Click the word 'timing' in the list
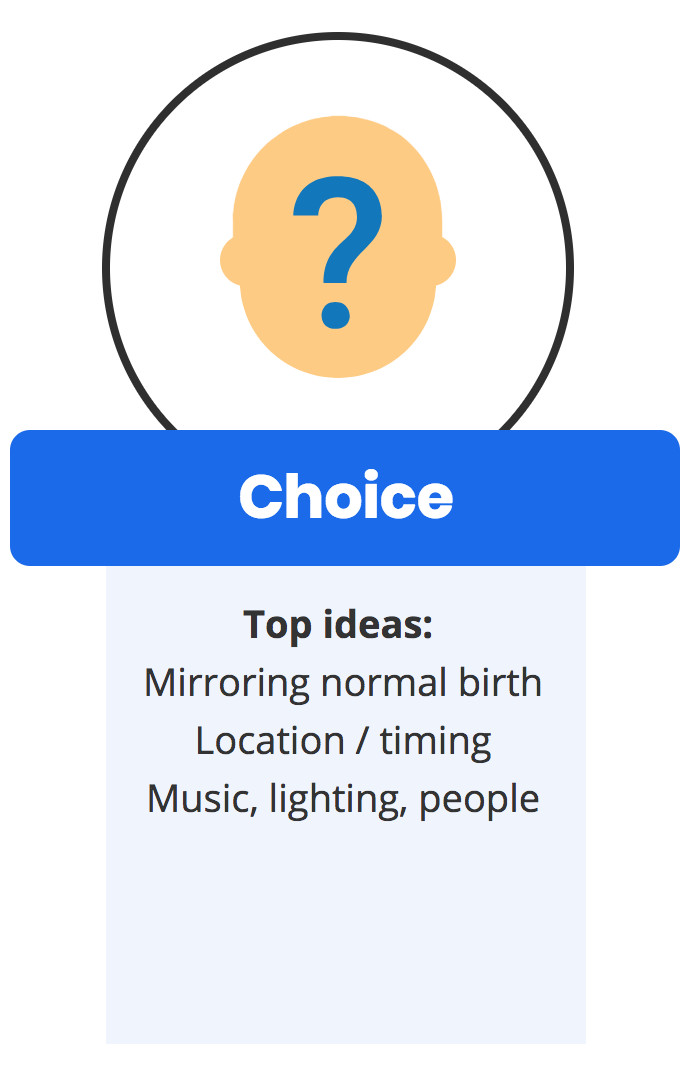Viewport: 698px width, 1078px height. pos(436,742)
